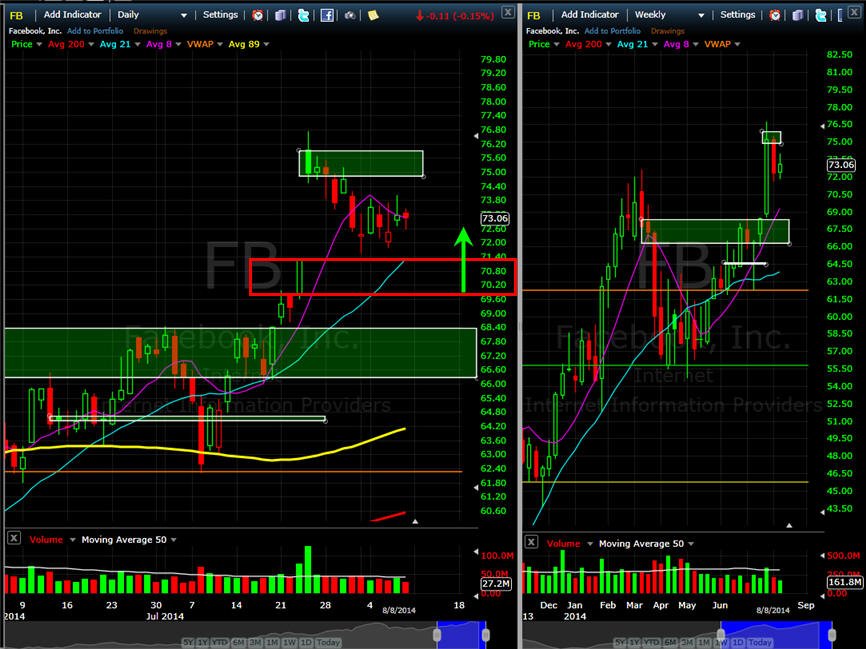Viewport: 866px width, 649px height.
Task: Select the 1Y range button in Daily chart
Action: point(203,642)
